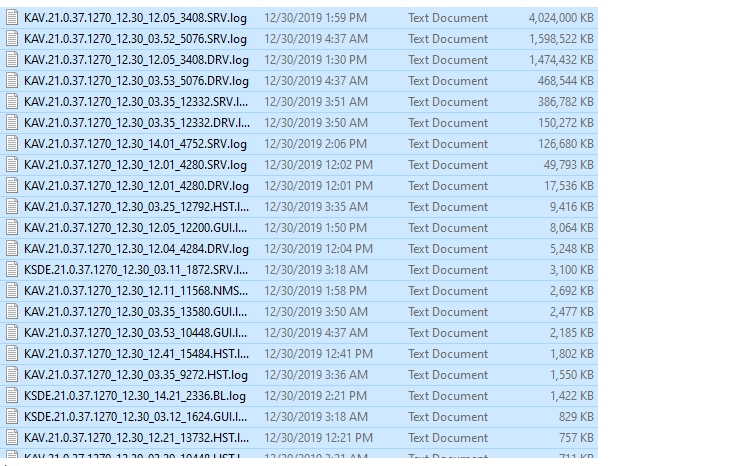742x466 pixels.
Task: Select the document icon of 14.01_4752.SRV.log
Action: (12, 144)
